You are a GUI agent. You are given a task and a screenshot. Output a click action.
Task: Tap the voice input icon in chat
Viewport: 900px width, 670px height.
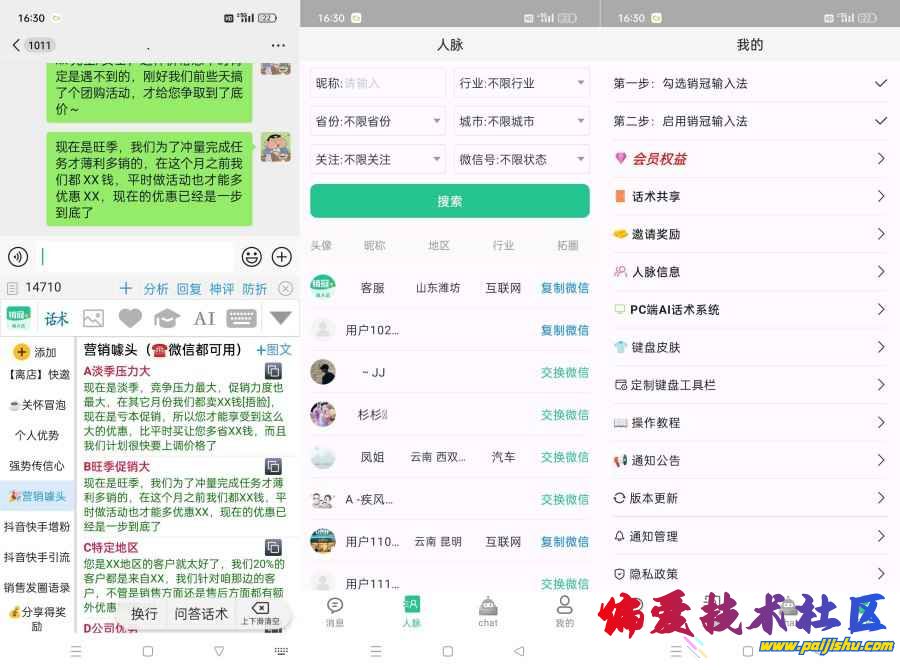17,257
